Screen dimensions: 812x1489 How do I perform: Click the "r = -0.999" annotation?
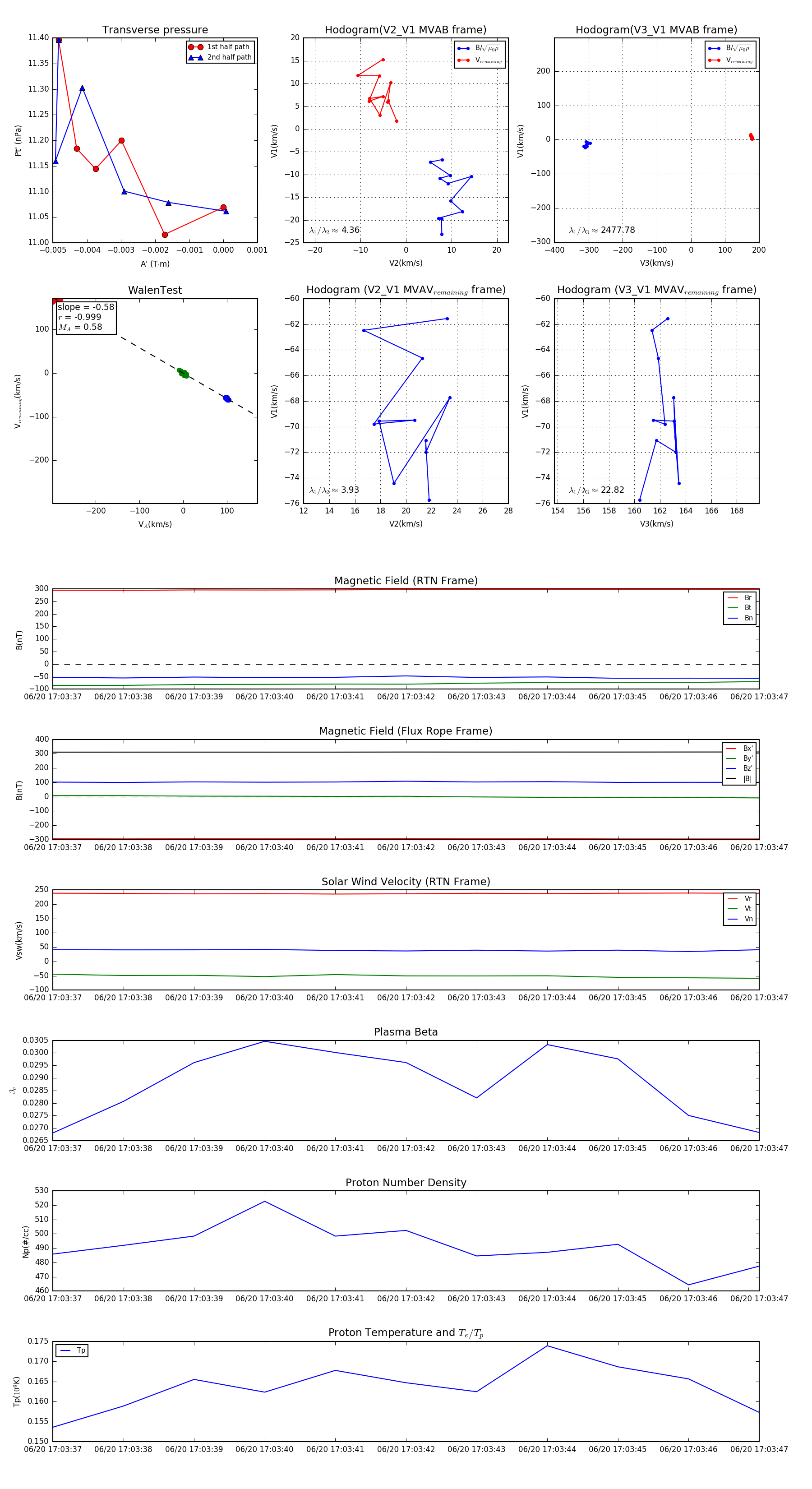[x=79, y=317]
